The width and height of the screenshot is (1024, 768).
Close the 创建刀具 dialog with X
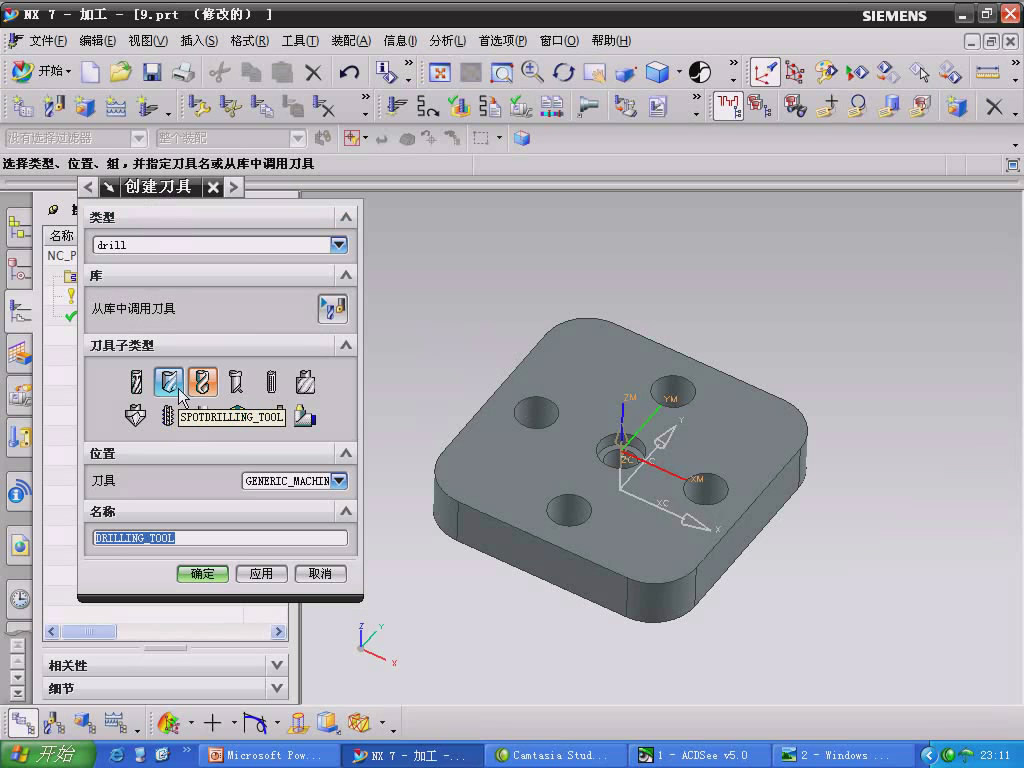213,187
